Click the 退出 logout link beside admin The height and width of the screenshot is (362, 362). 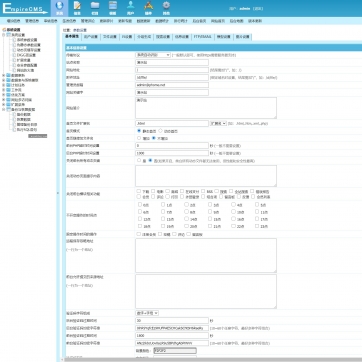pyautogui.click(x=258, y=9)
